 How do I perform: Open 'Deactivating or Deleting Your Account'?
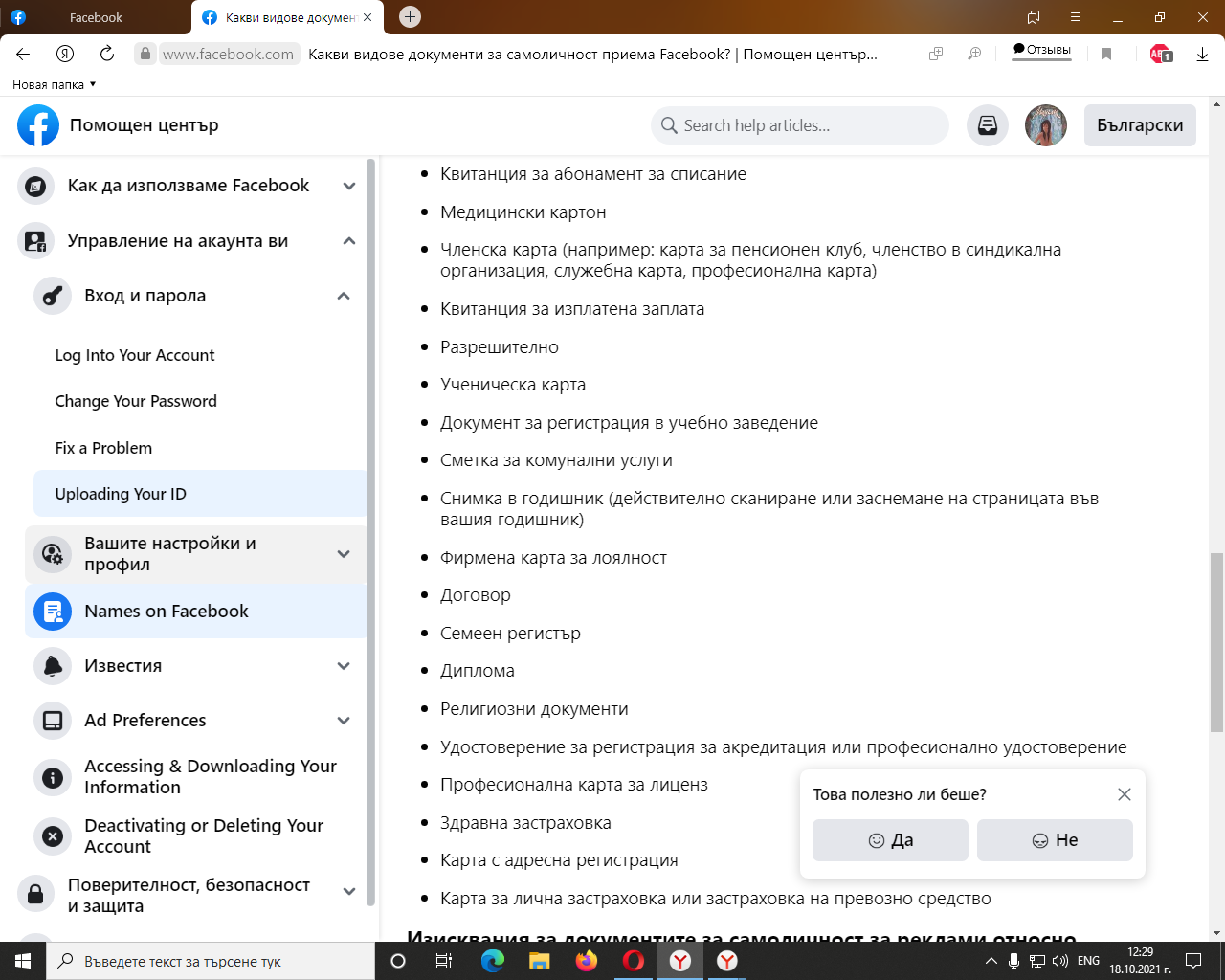pos(204,836)
